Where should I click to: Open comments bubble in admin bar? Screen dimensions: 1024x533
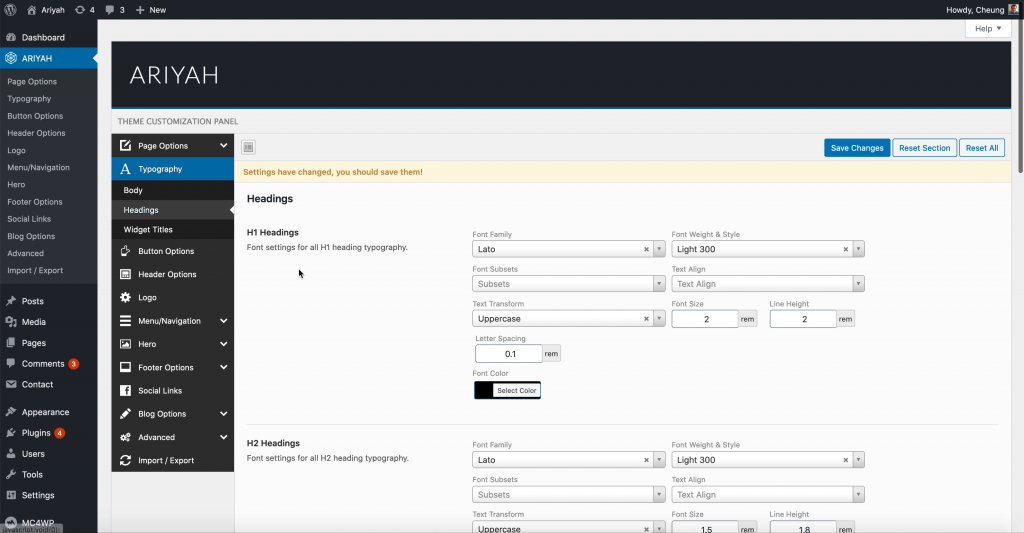[x=109, y=10]
